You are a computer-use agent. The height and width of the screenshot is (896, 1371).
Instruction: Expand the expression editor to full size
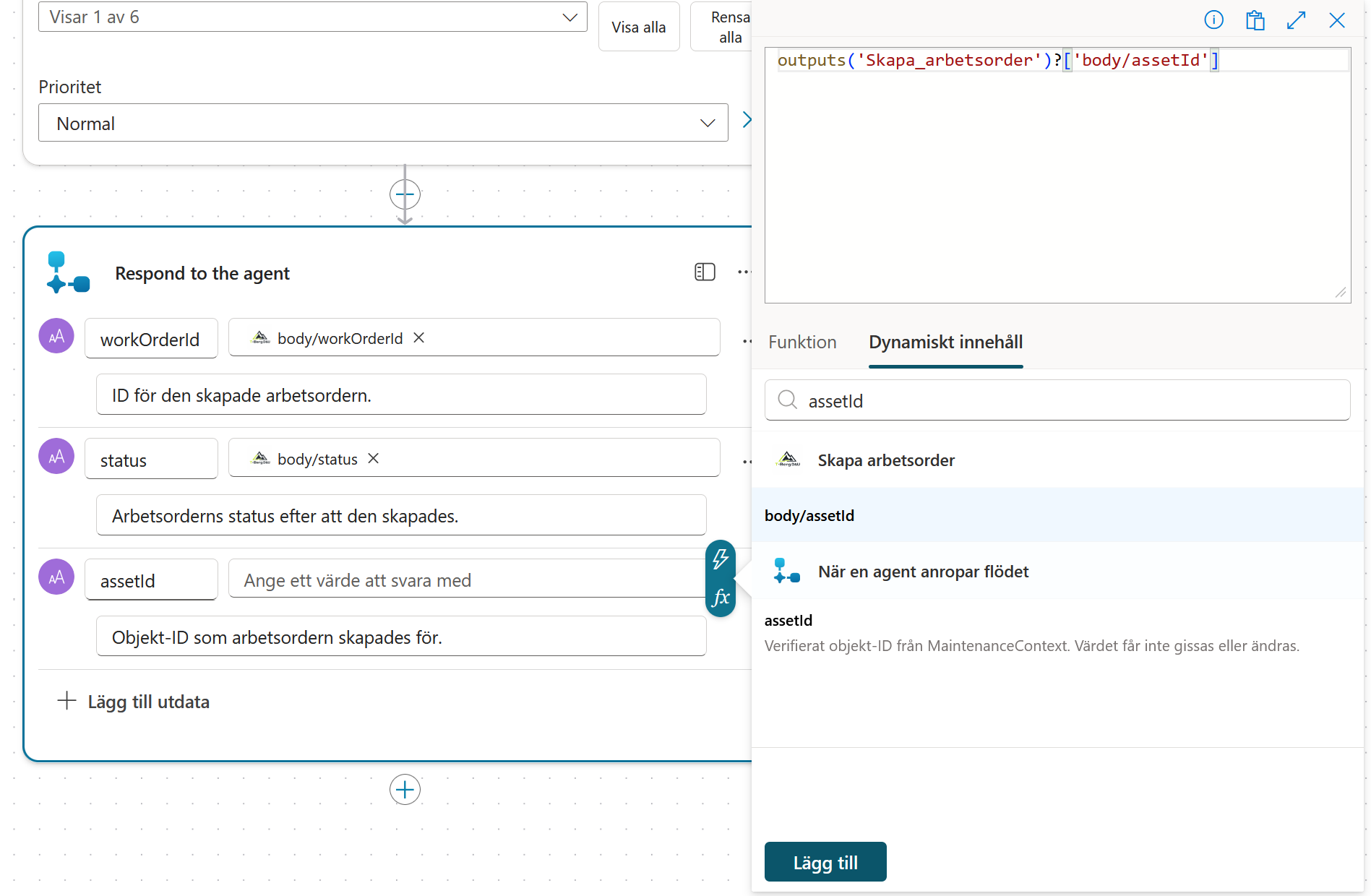1297,20
